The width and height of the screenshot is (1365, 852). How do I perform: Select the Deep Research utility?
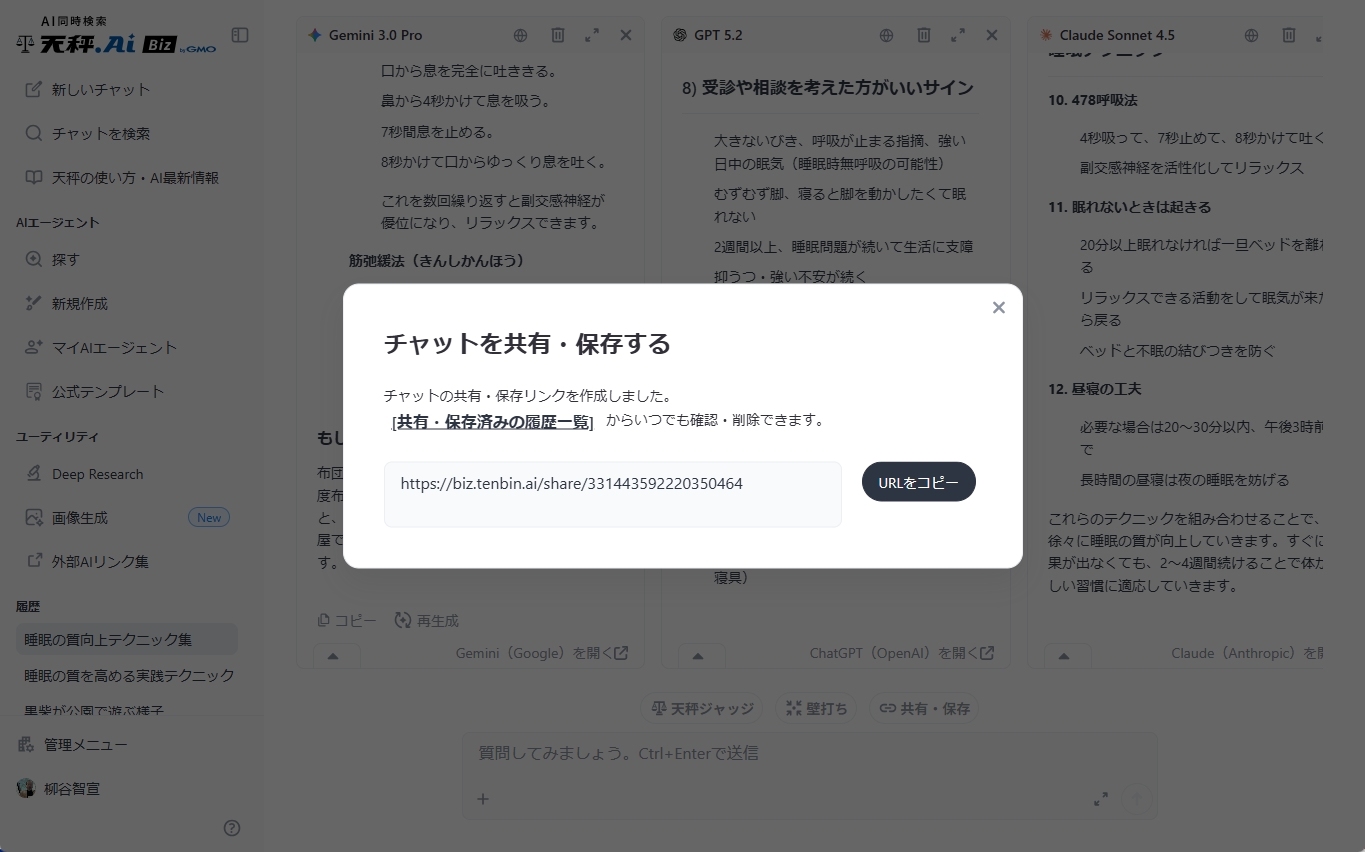99,473
